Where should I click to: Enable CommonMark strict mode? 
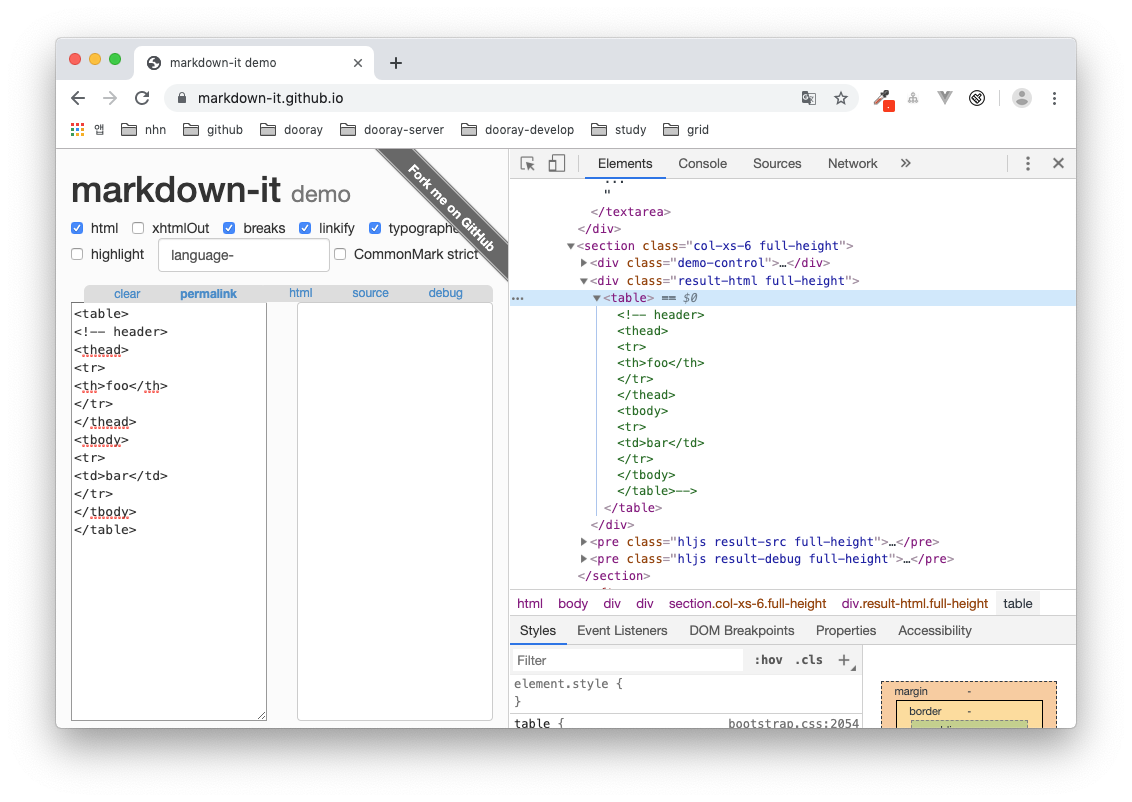(340, 254)
